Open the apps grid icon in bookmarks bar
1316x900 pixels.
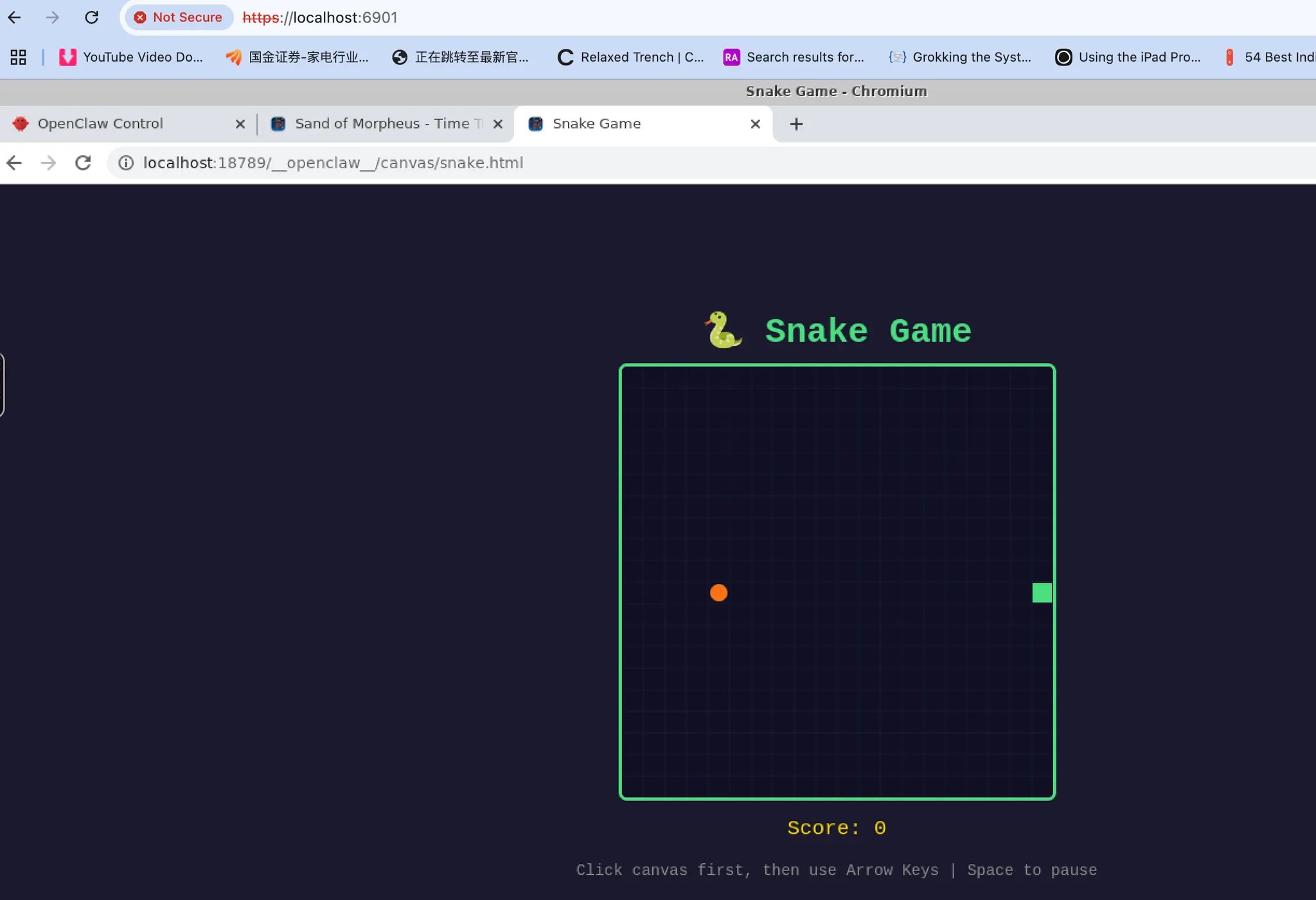[18, 57]
